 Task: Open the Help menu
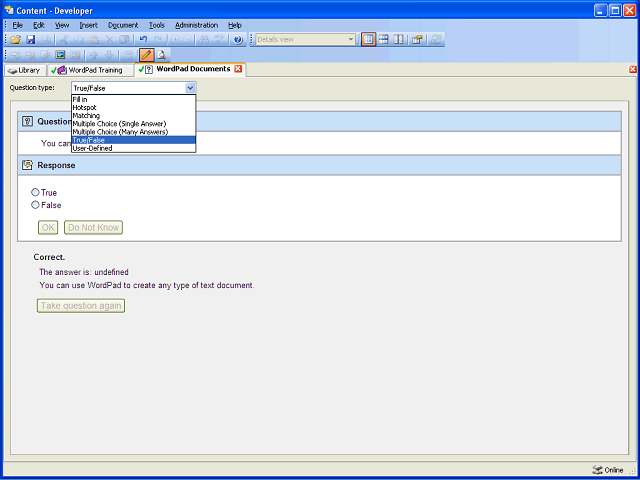tap(235, 25)
